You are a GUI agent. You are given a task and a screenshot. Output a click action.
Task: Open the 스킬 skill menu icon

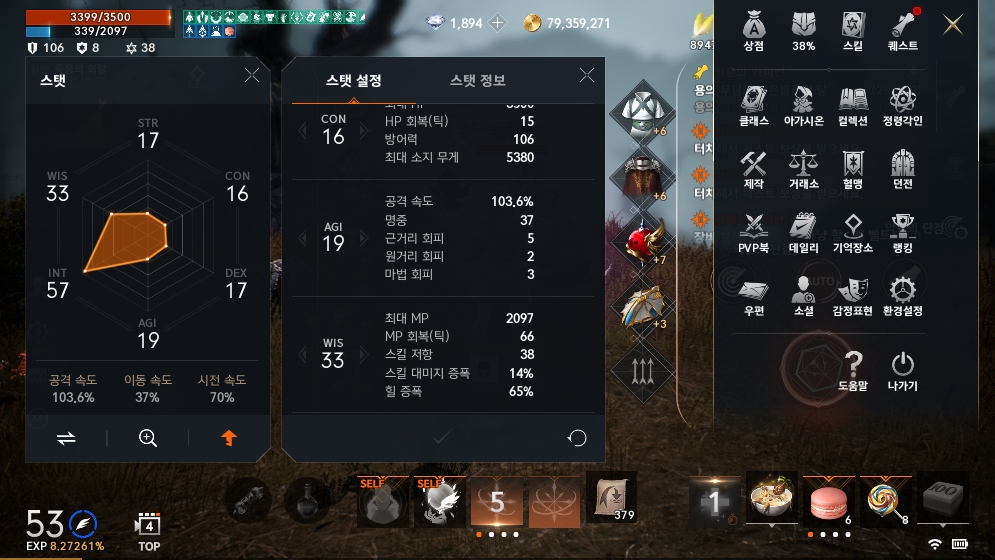pyautogui.click(x=853, y=31)
